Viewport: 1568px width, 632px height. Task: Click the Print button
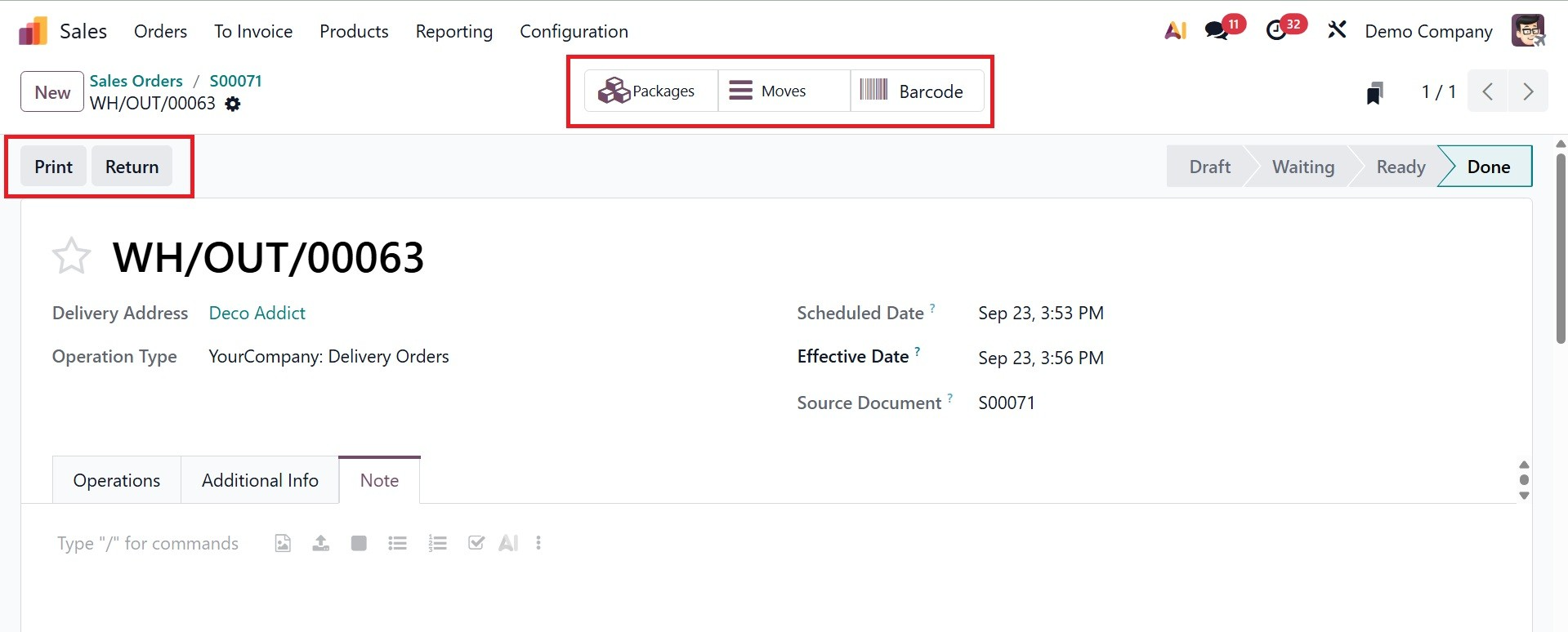coord(53,167)
